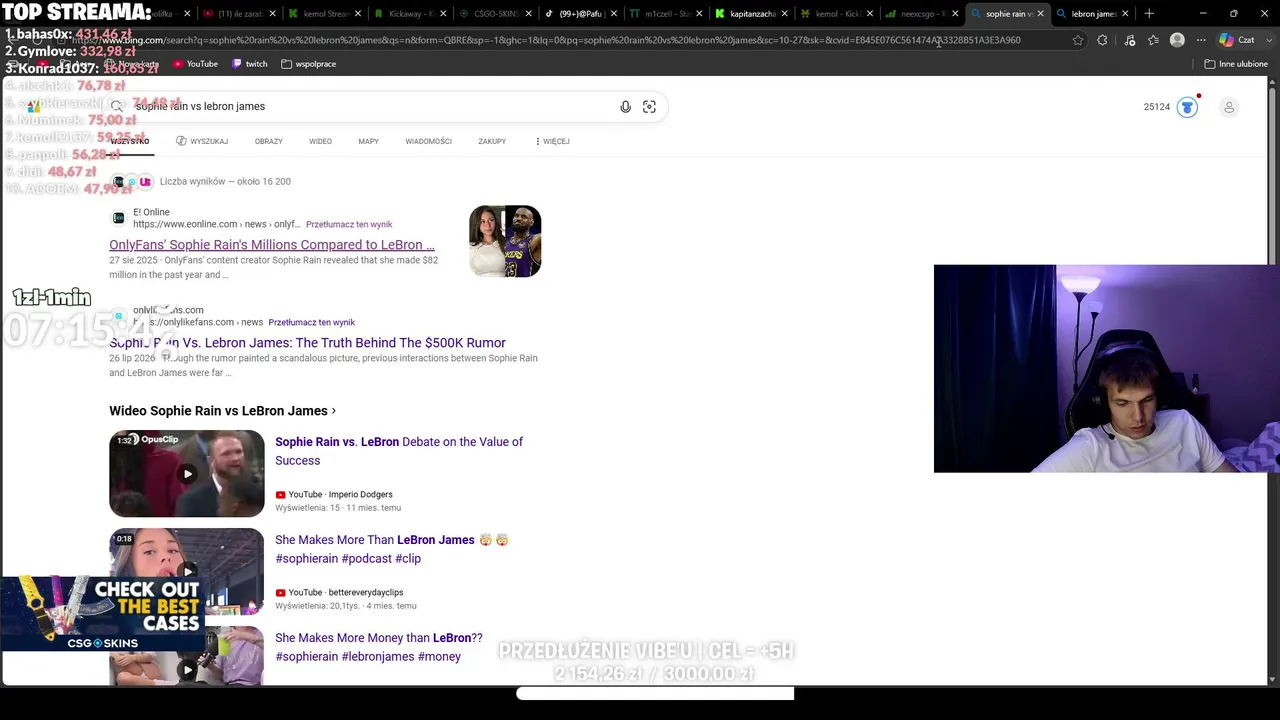This screenshot has height=720, width=1280.
Task: Select the WIDEO results tab
Action: tap(320, 141)
